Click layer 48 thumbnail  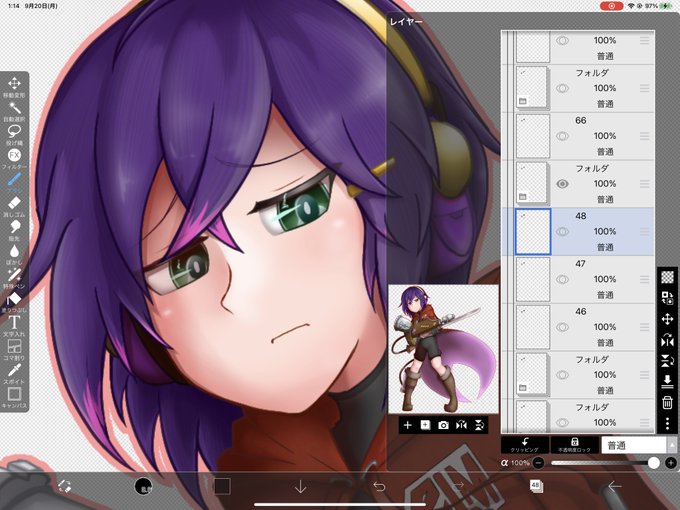click(x=533, y=232)
